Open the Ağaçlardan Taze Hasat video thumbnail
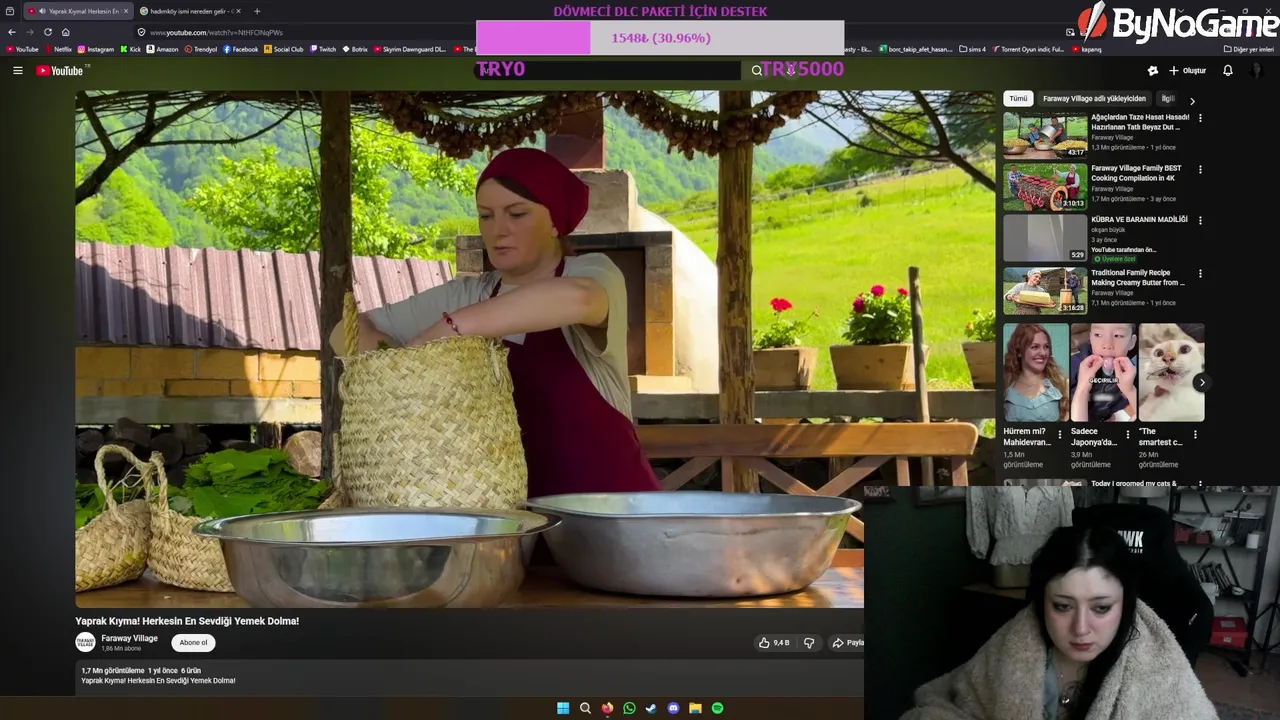 [x=1045, y=135]
